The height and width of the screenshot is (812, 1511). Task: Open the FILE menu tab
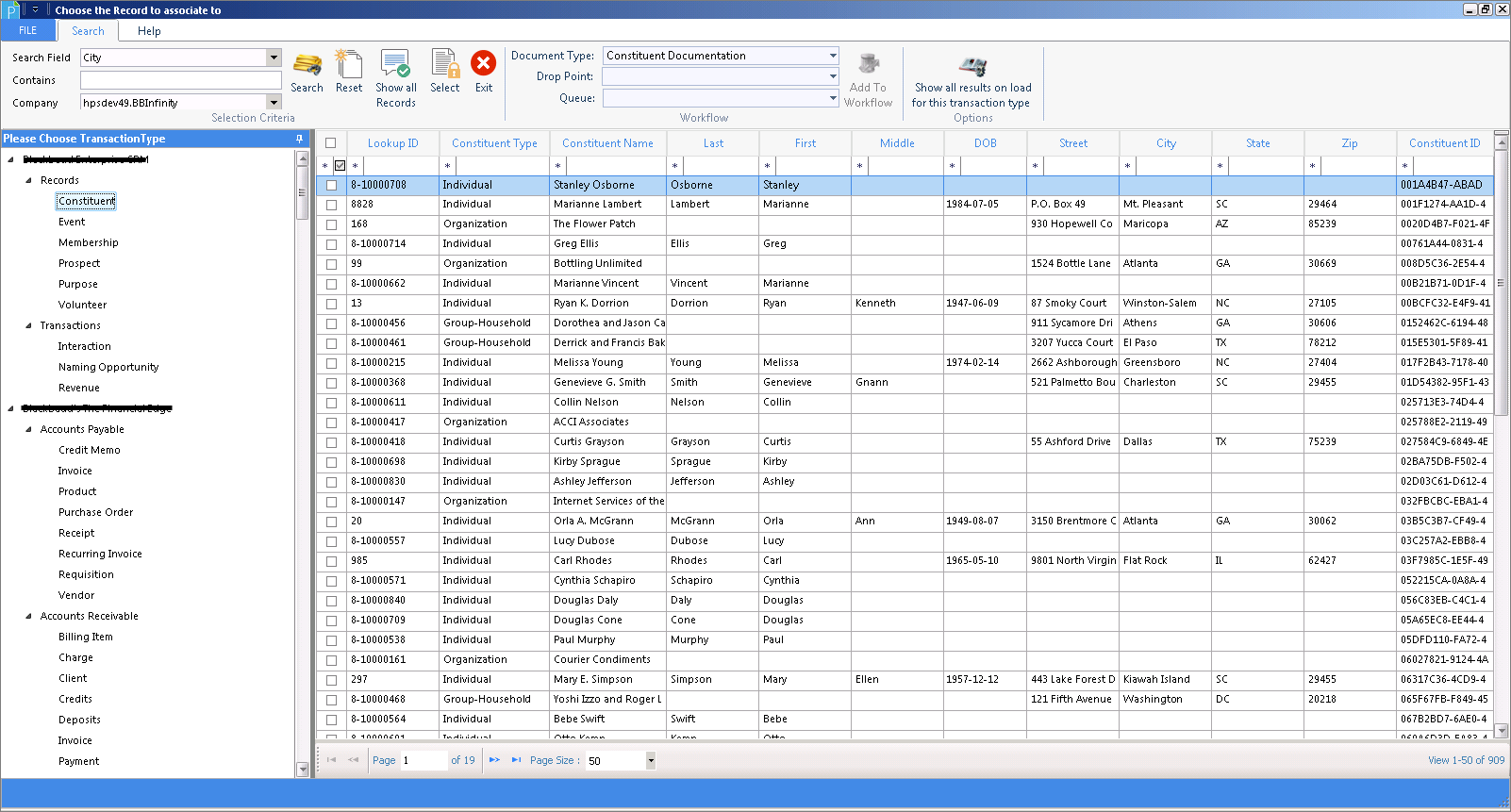tap(28, 30)
